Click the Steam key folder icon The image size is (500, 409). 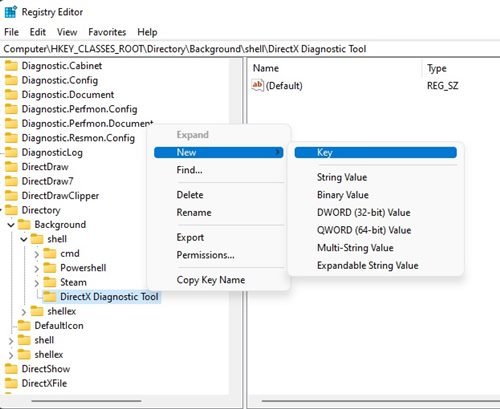coord(50,282)
